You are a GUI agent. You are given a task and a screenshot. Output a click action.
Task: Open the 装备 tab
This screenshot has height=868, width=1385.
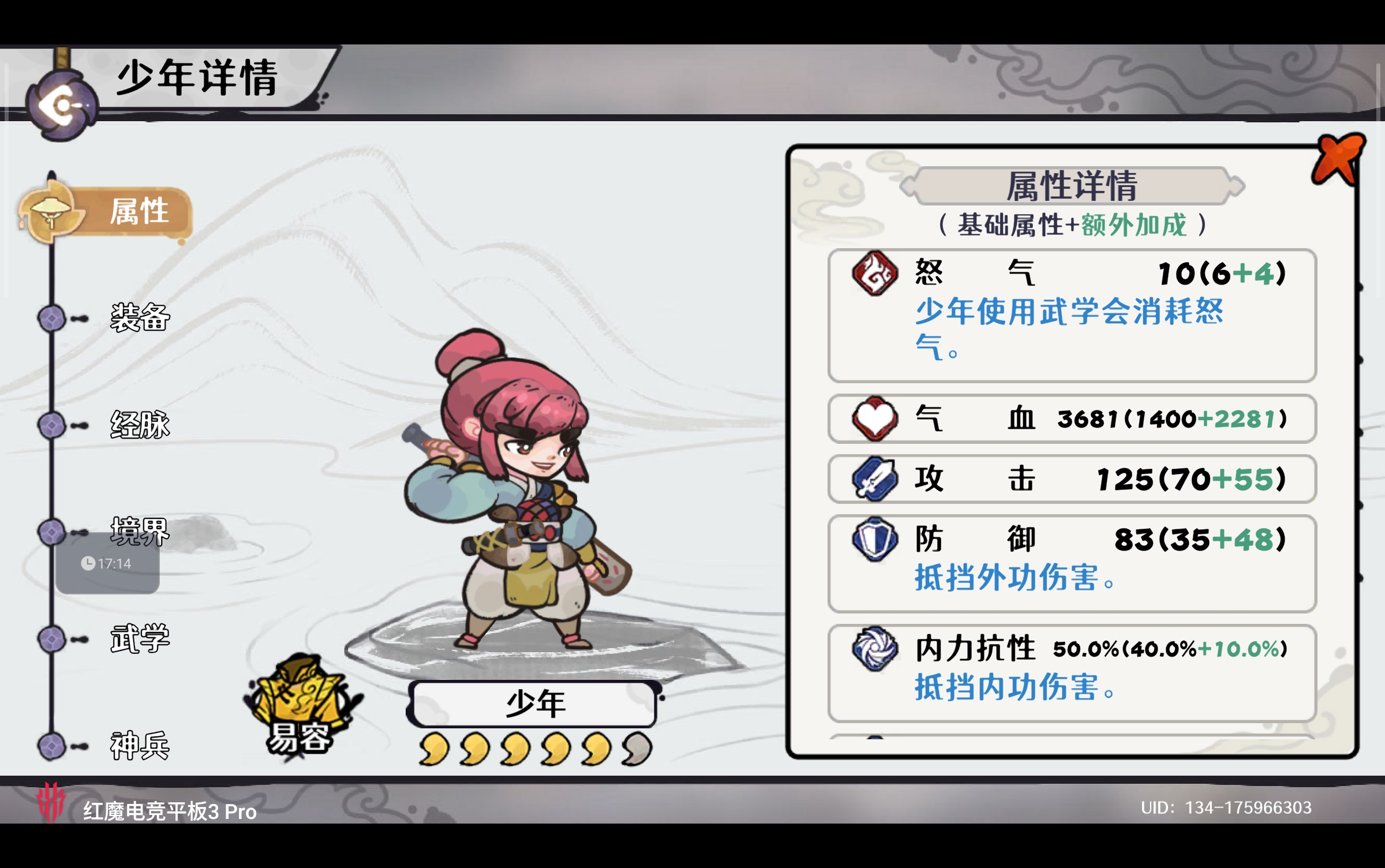[x=140, y=317]
